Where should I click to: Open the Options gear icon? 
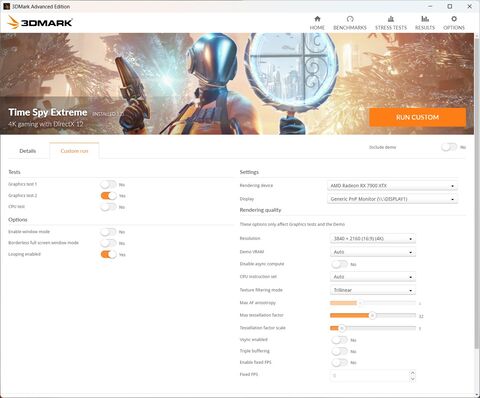[454, 19]
